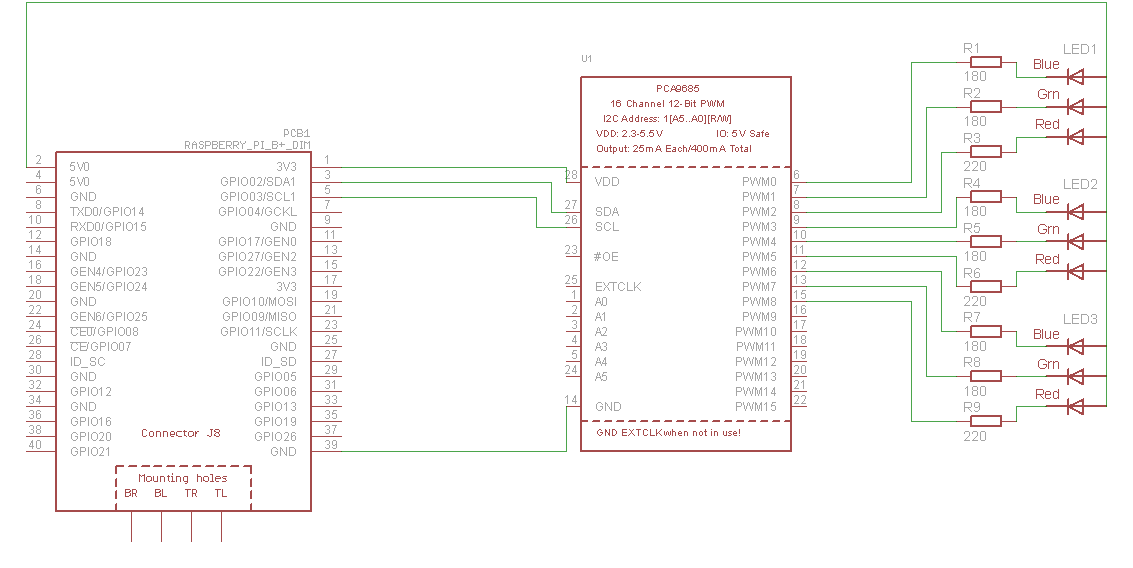Click the SDA pin label on PCA9685
This screenshot has height=568, width=1133.
607,212
